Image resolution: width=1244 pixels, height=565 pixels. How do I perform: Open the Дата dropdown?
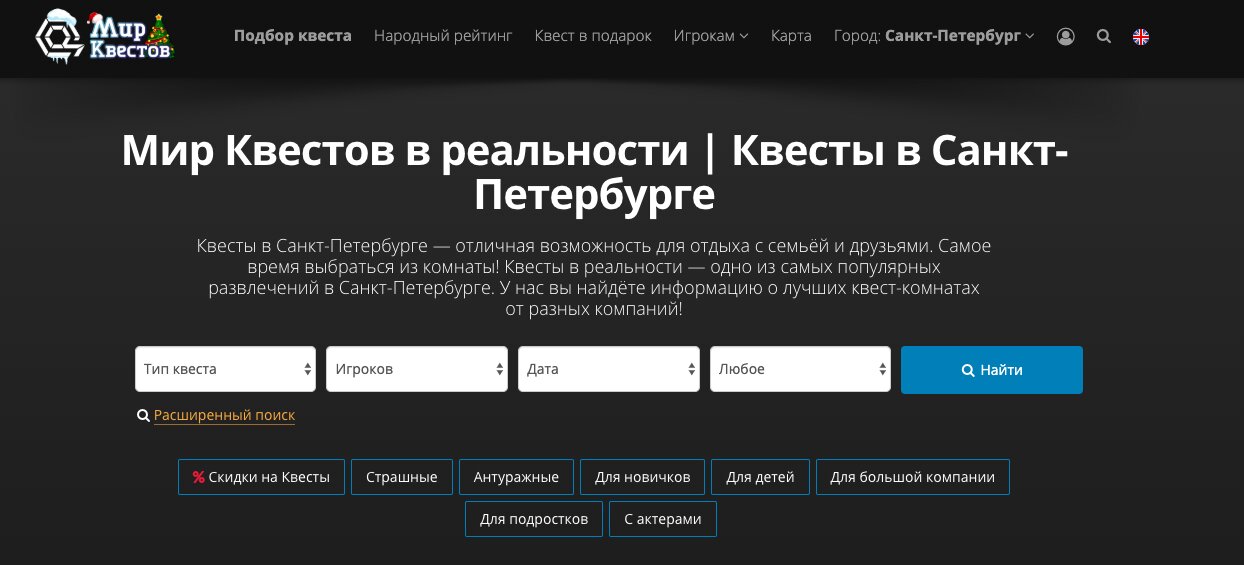609,369
